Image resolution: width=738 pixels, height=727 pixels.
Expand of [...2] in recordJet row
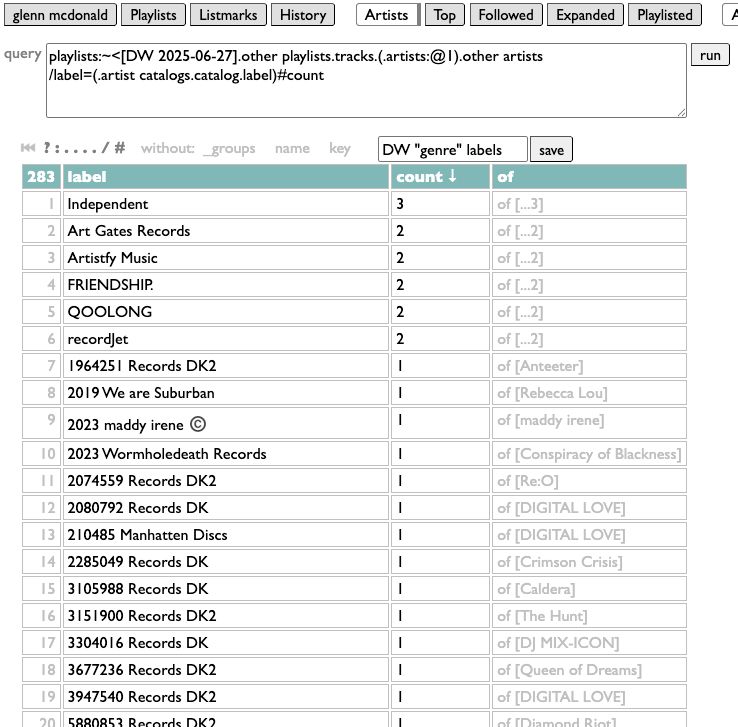520,339
